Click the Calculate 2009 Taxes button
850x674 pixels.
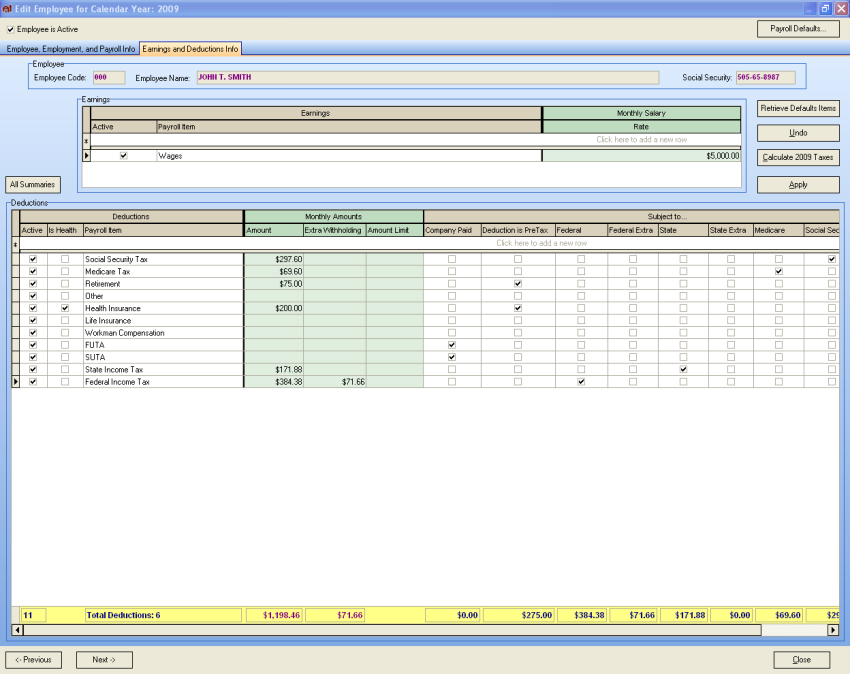(798, 157)
